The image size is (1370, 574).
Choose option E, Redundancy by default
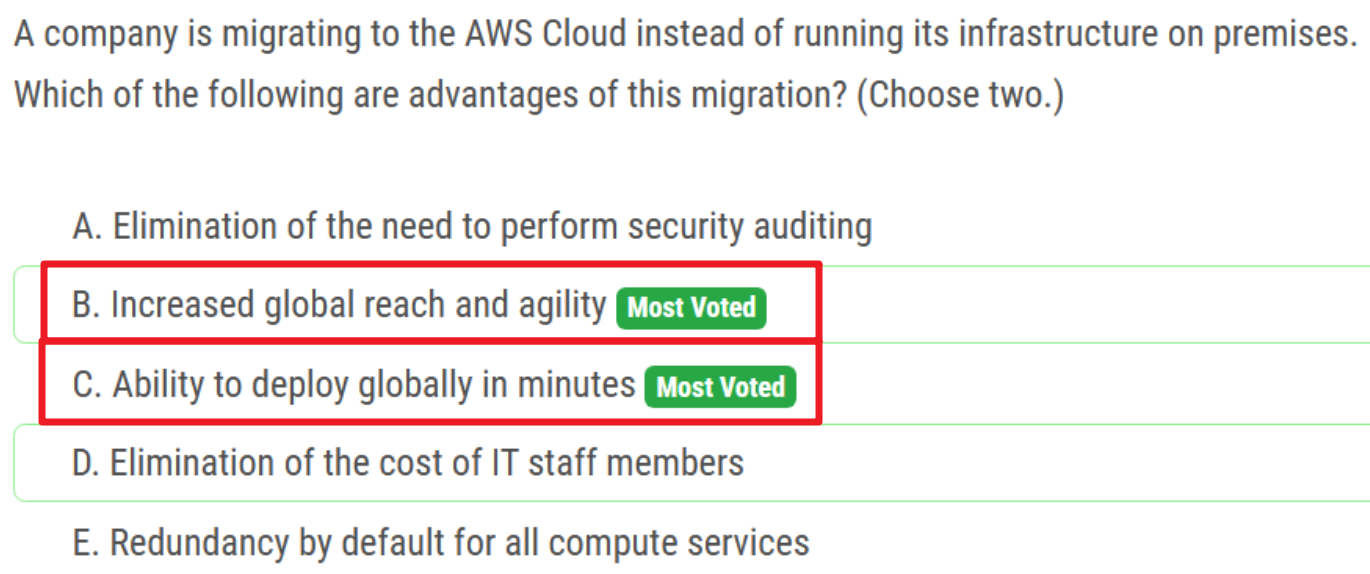441,543
